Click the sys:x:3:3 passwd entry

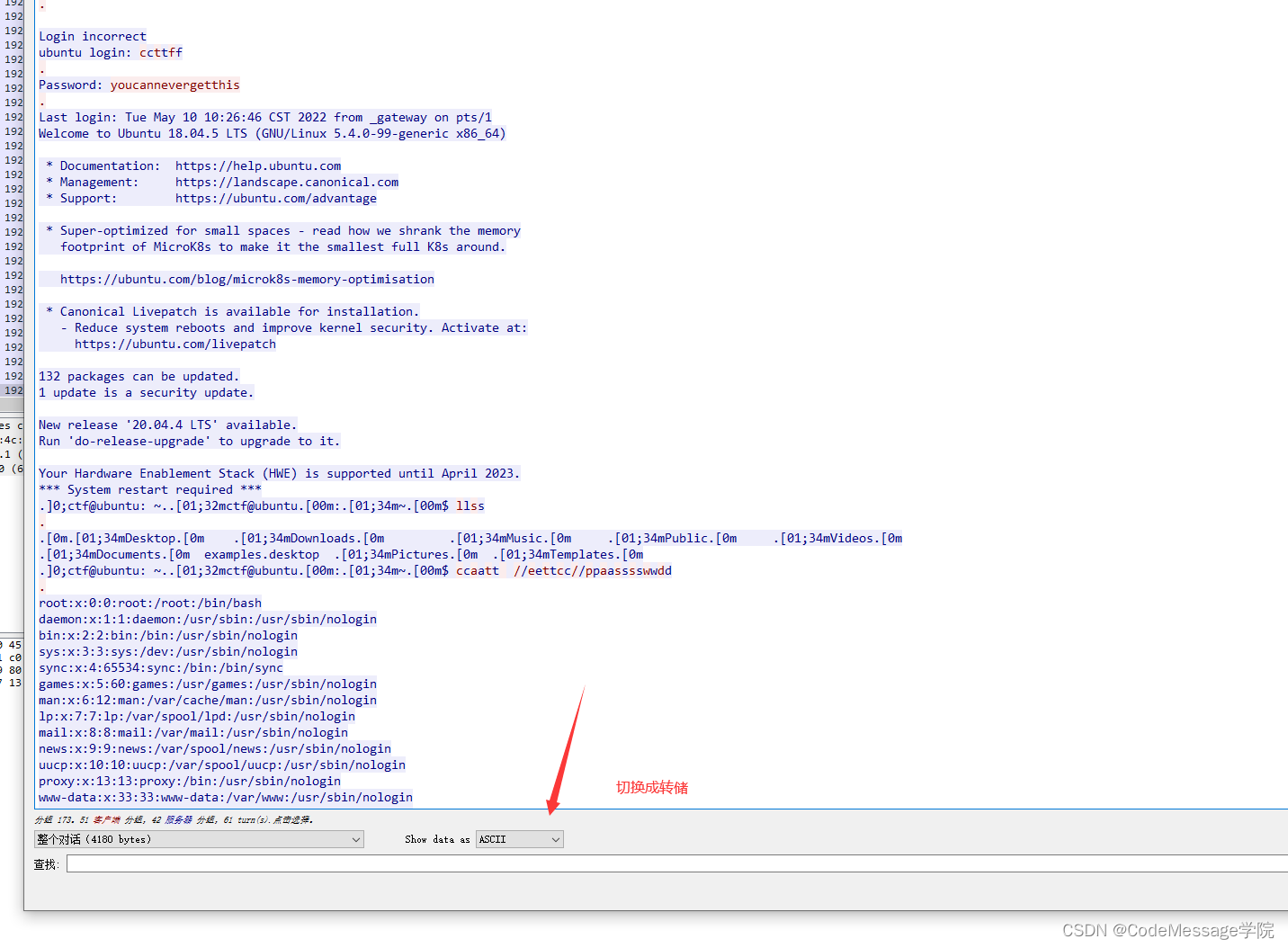coord(168,651)
